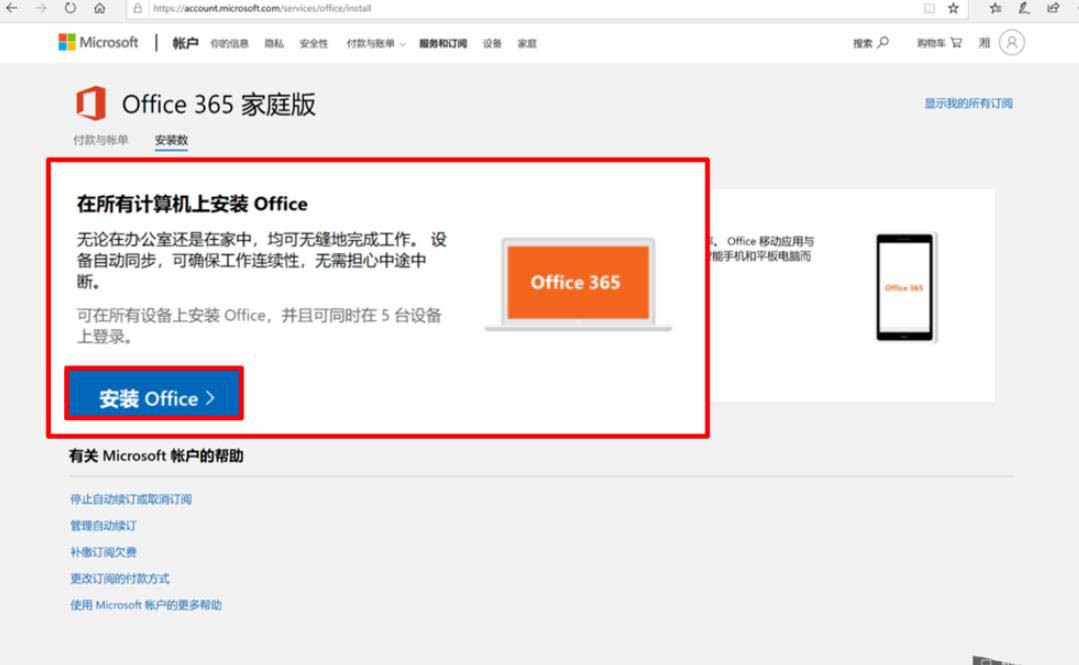The width and height of the screenshot is (1079, 665).
Task: Click the share page icon
Action: tap(1053, 8)
